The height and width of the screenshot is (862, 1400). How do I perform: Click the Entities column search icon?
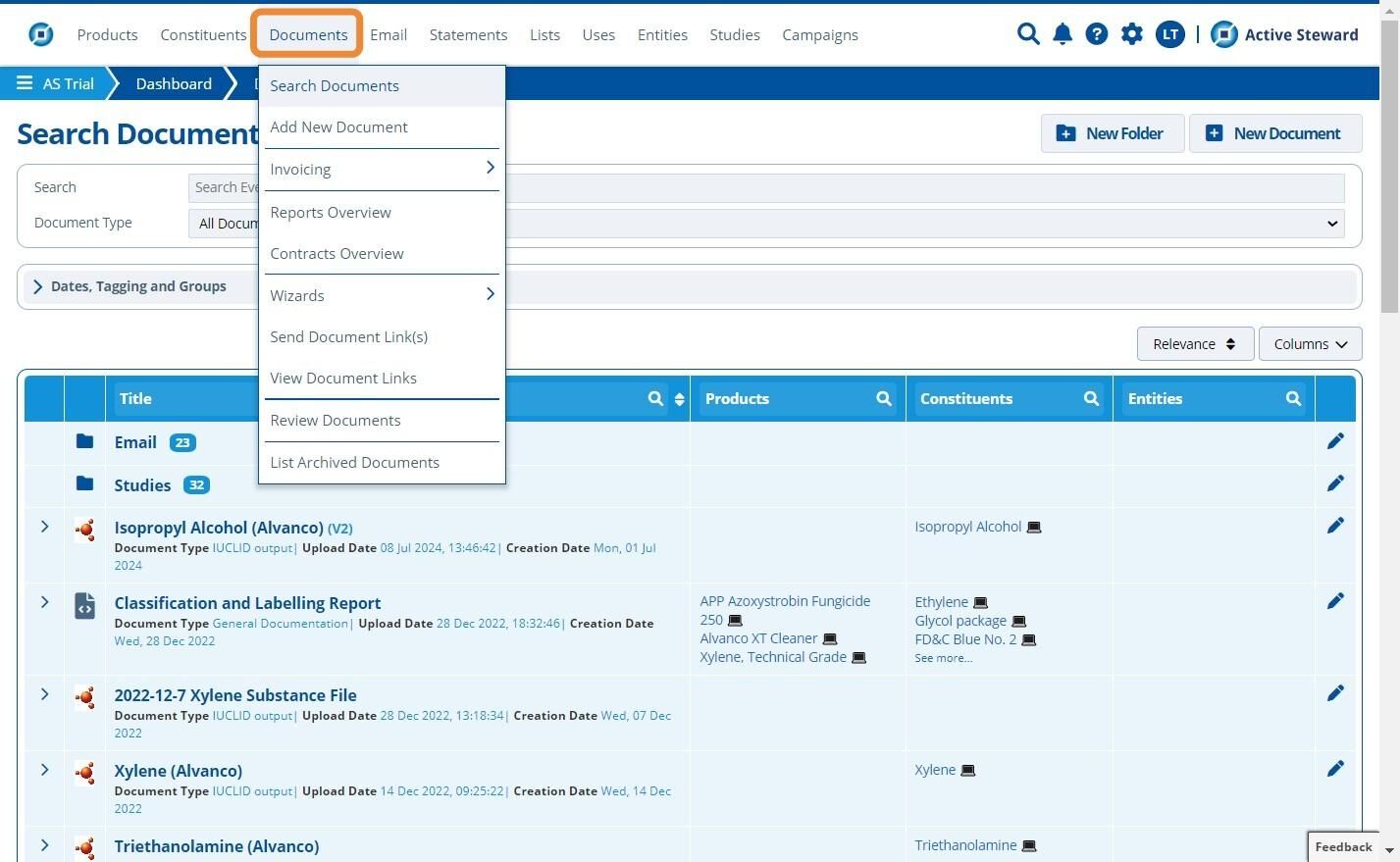[x=1293, y=398]
